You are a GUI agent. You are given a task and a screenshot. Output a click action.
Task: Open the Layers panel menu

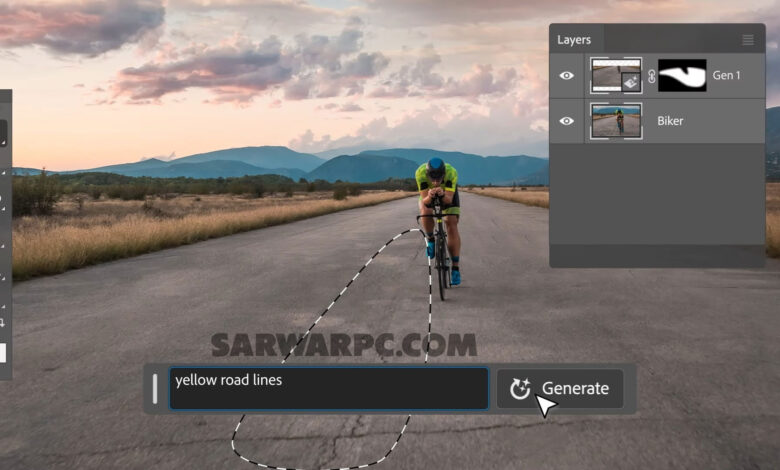tap(748, 40)
